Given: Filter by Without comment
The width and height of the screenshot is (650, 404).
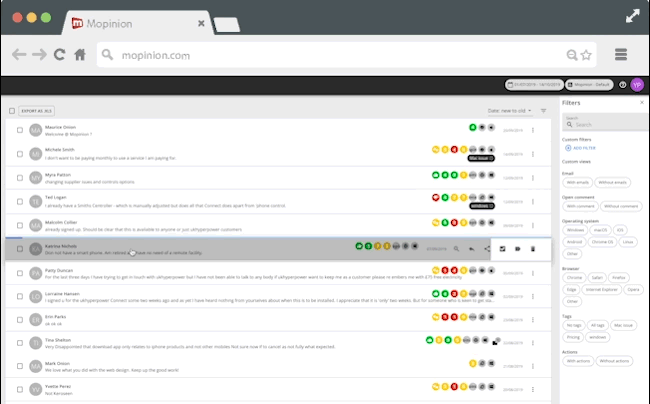Looking at the screenshot, I should [621, 206].
